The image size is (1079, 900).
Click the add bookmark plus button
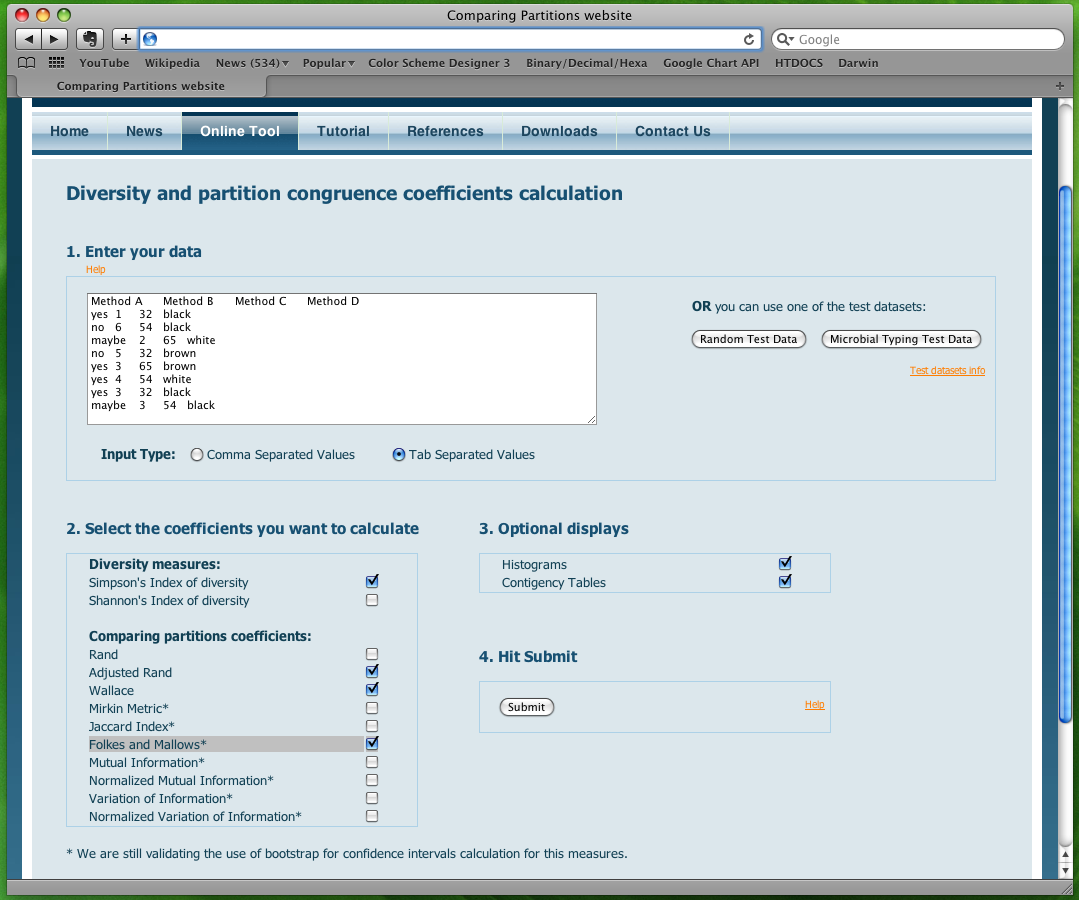125,39
